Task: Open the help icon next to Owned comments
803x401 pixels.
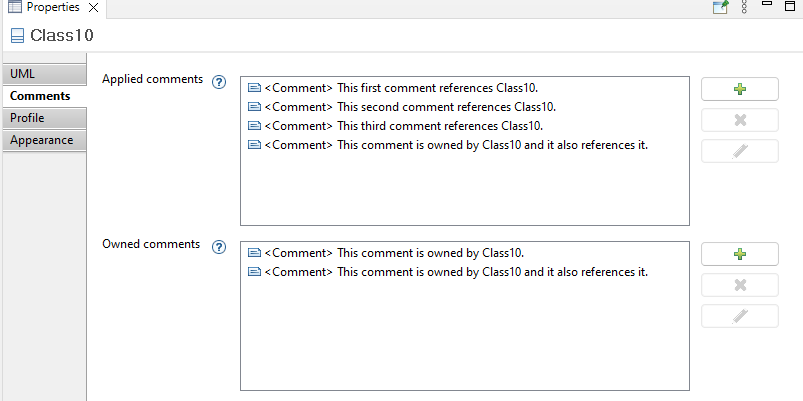Action: (x=219, y=247)
